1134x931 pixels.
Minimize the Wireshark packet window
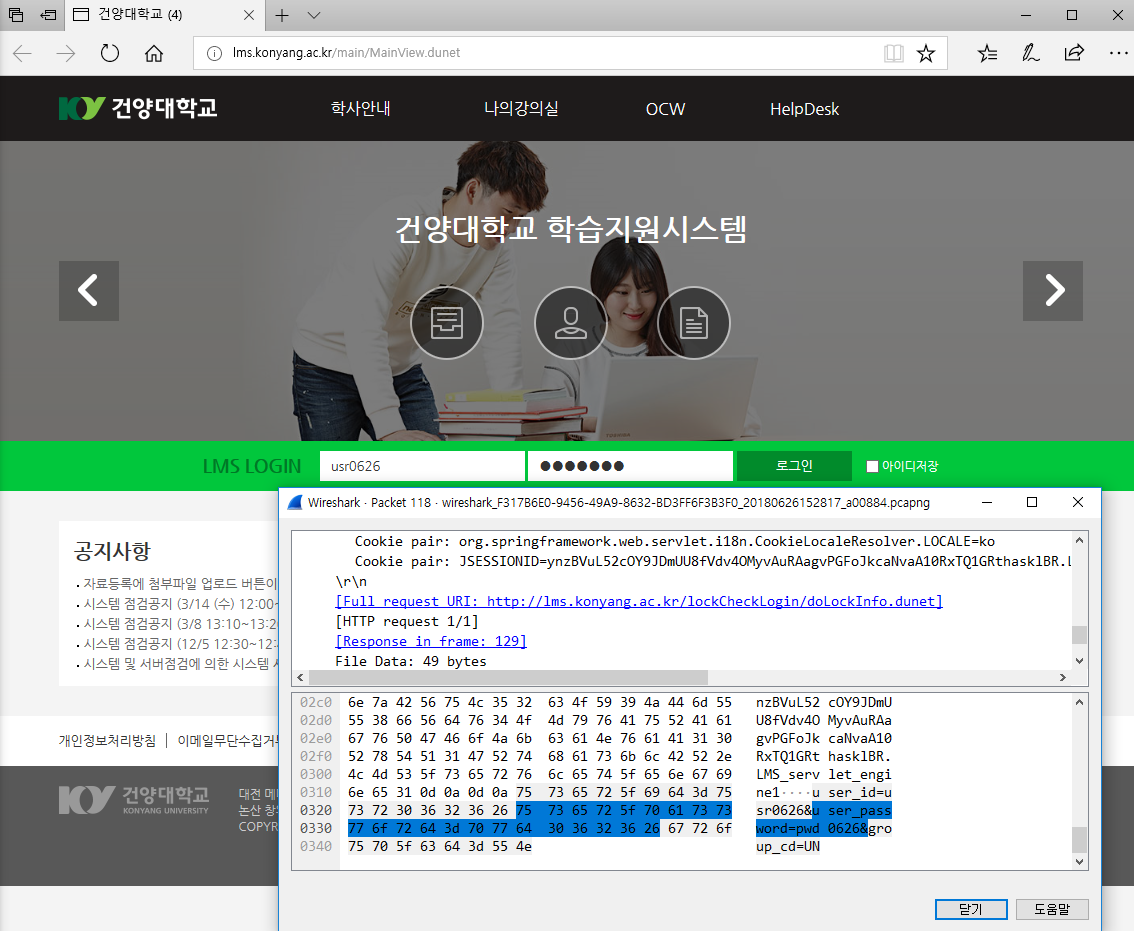[x=986, y=502]
